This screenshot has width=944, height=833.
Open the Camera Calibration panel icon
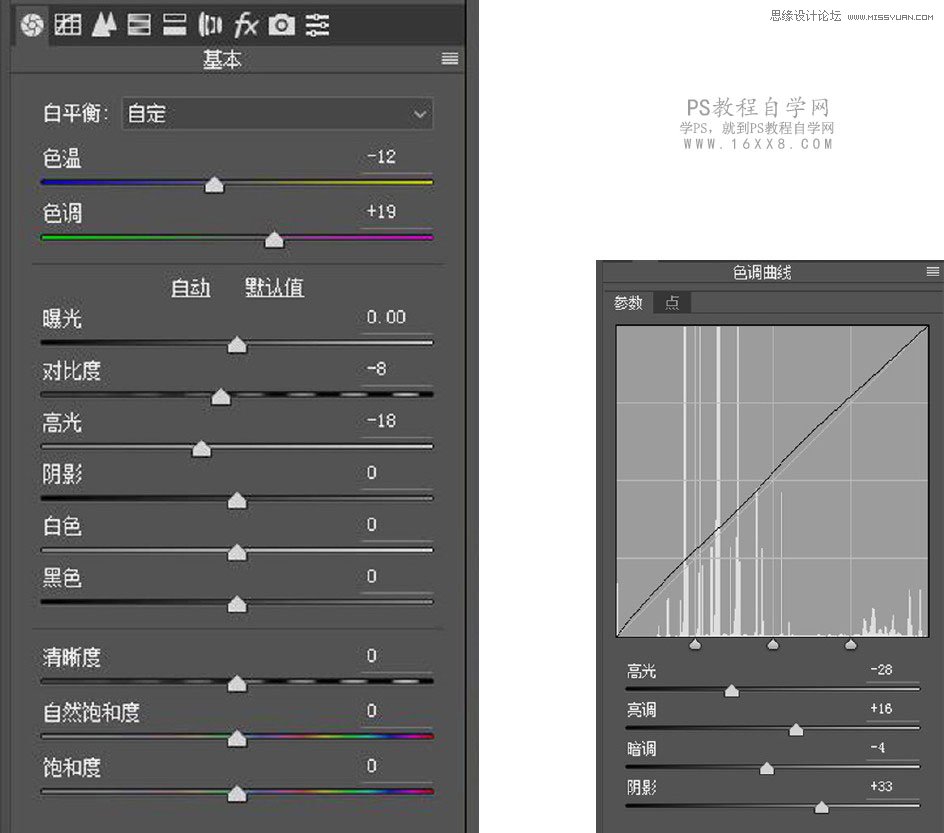(x=282, y=25)
